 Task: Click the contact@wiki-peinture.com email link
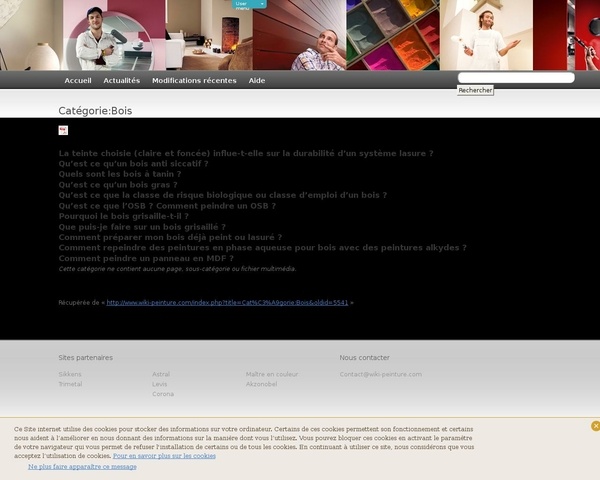pos(380,374)
